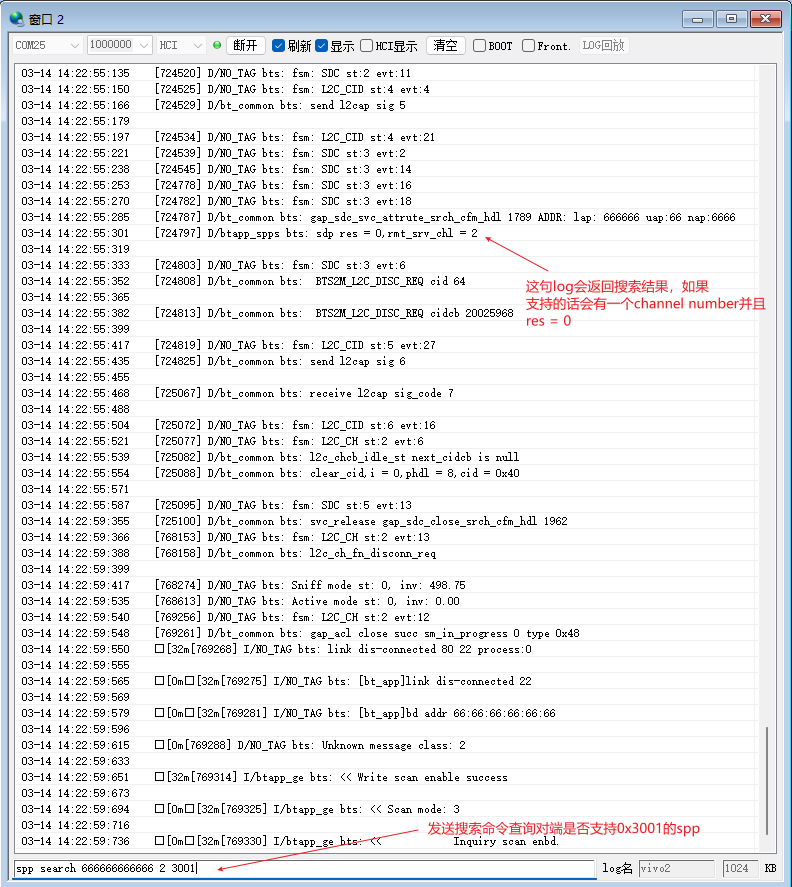Viewport: 792px width, 887px height.
Task: Enable the HCI显示 checkbox
Action: pos(367,46)
